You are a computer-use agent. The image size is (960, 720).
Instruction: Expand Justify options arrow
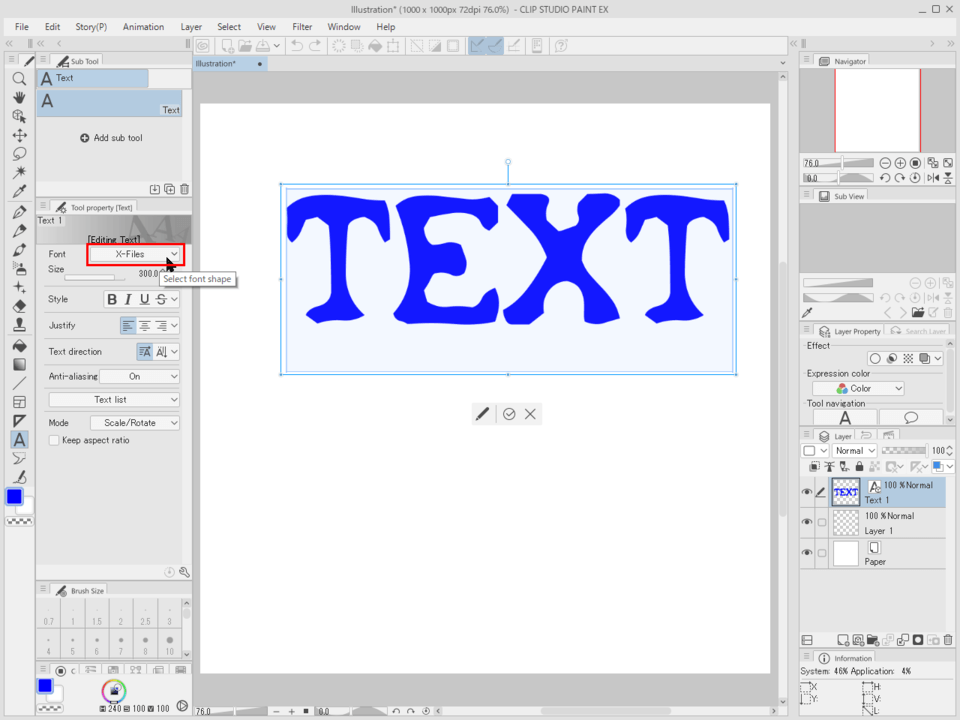point(174,326)
